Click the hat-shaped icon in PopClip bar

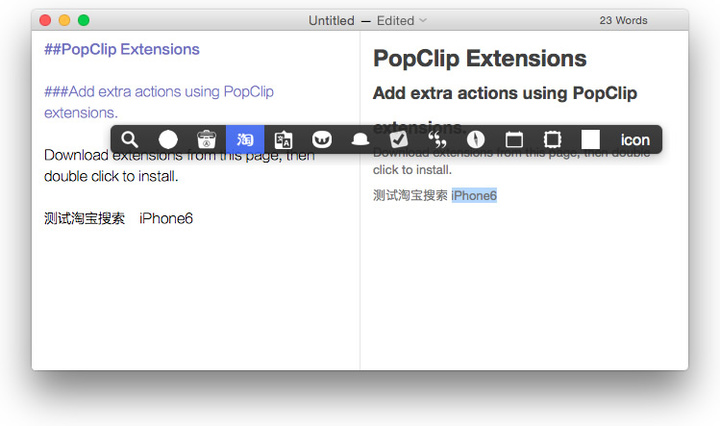click(x=360, y=140)
